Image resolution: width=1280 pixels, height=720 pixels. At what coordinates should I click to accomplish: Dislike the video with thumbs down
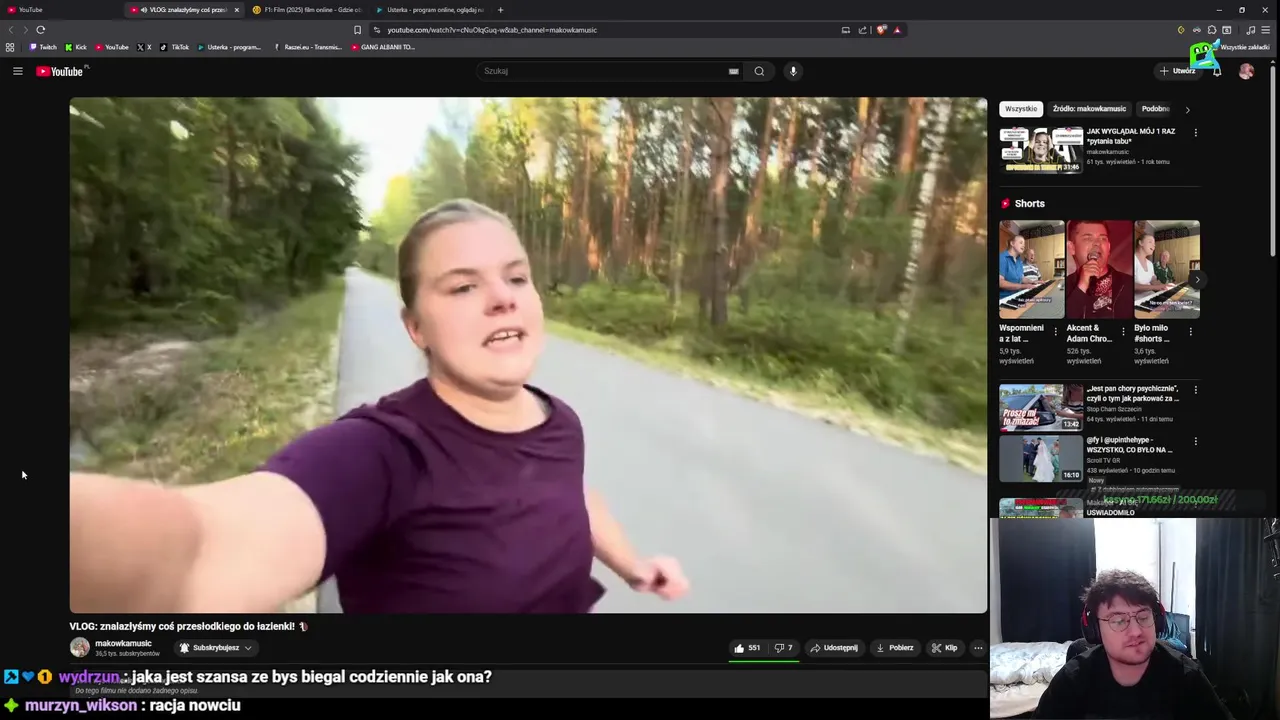tap(784, 648)
